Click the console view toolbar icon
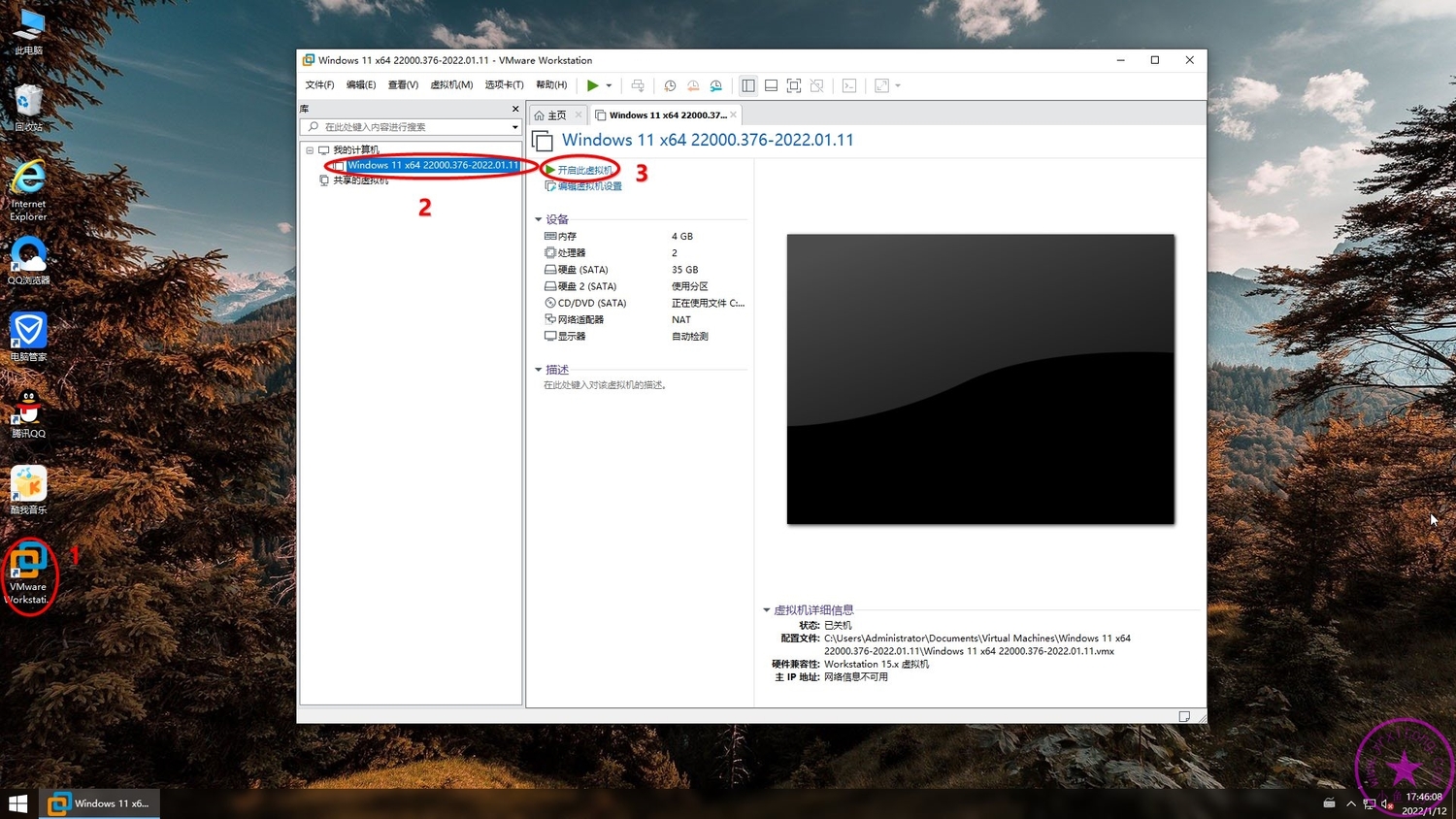Viewport: 1456px width, 819px height. pyautogui.click(x=849, y=85)
